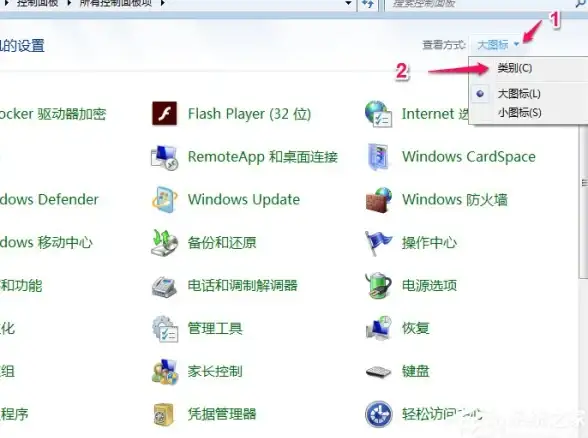Click the 凭据管理器 safe icon
This screenshot has height=438, width=588.
point(164,414)
